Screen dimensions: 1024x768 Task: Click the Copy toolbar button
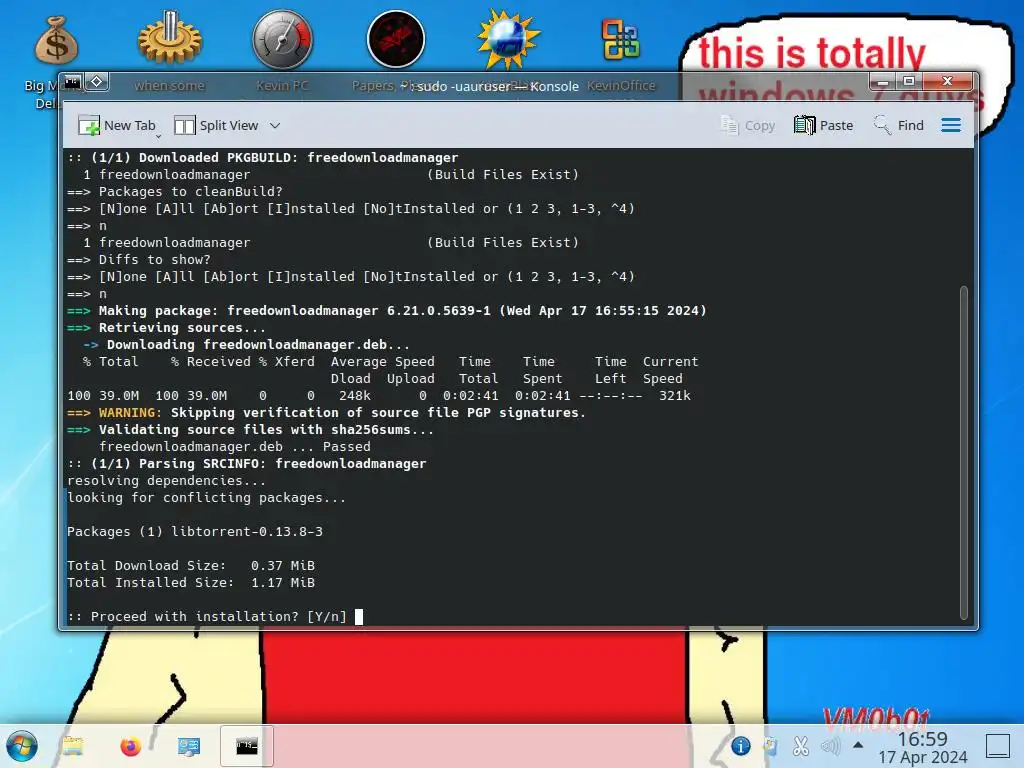(x=748, y=125)
